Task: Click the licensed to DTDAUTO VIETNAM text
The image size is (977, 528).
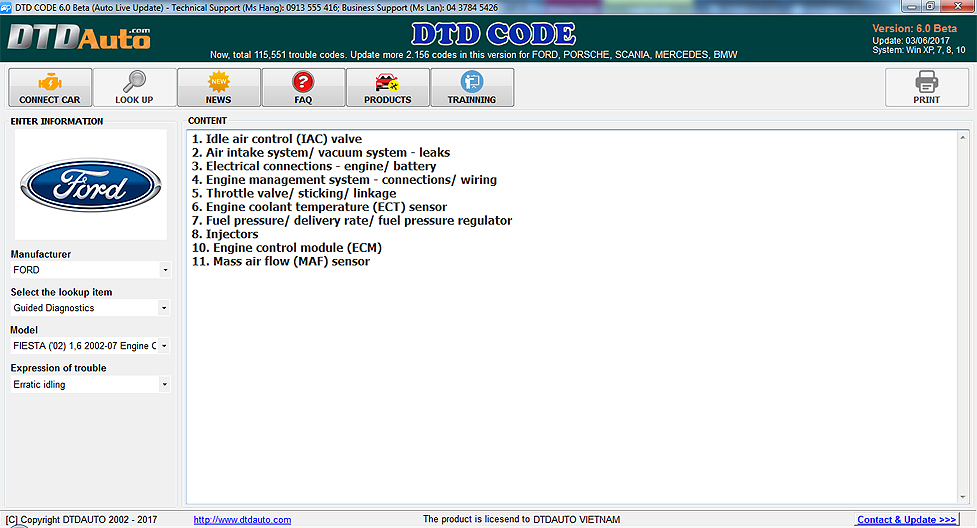Action: (522, 519)
